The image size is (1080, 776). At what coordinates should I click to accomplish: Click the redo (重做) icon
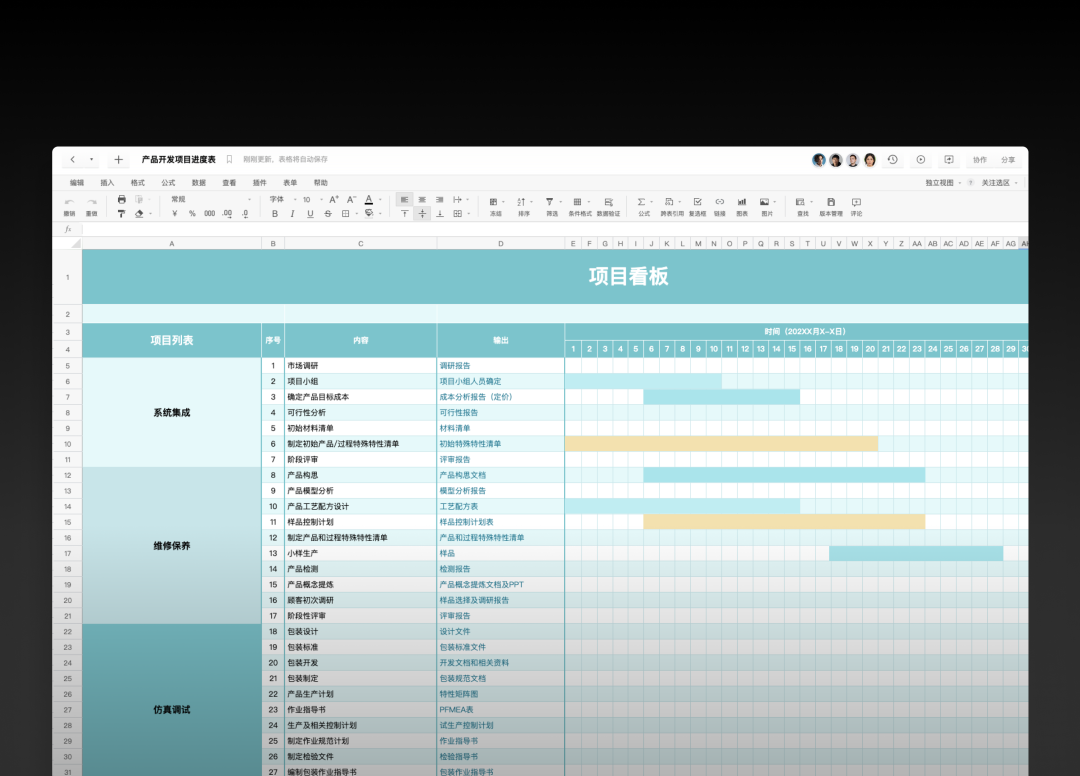tap(92, 202)
